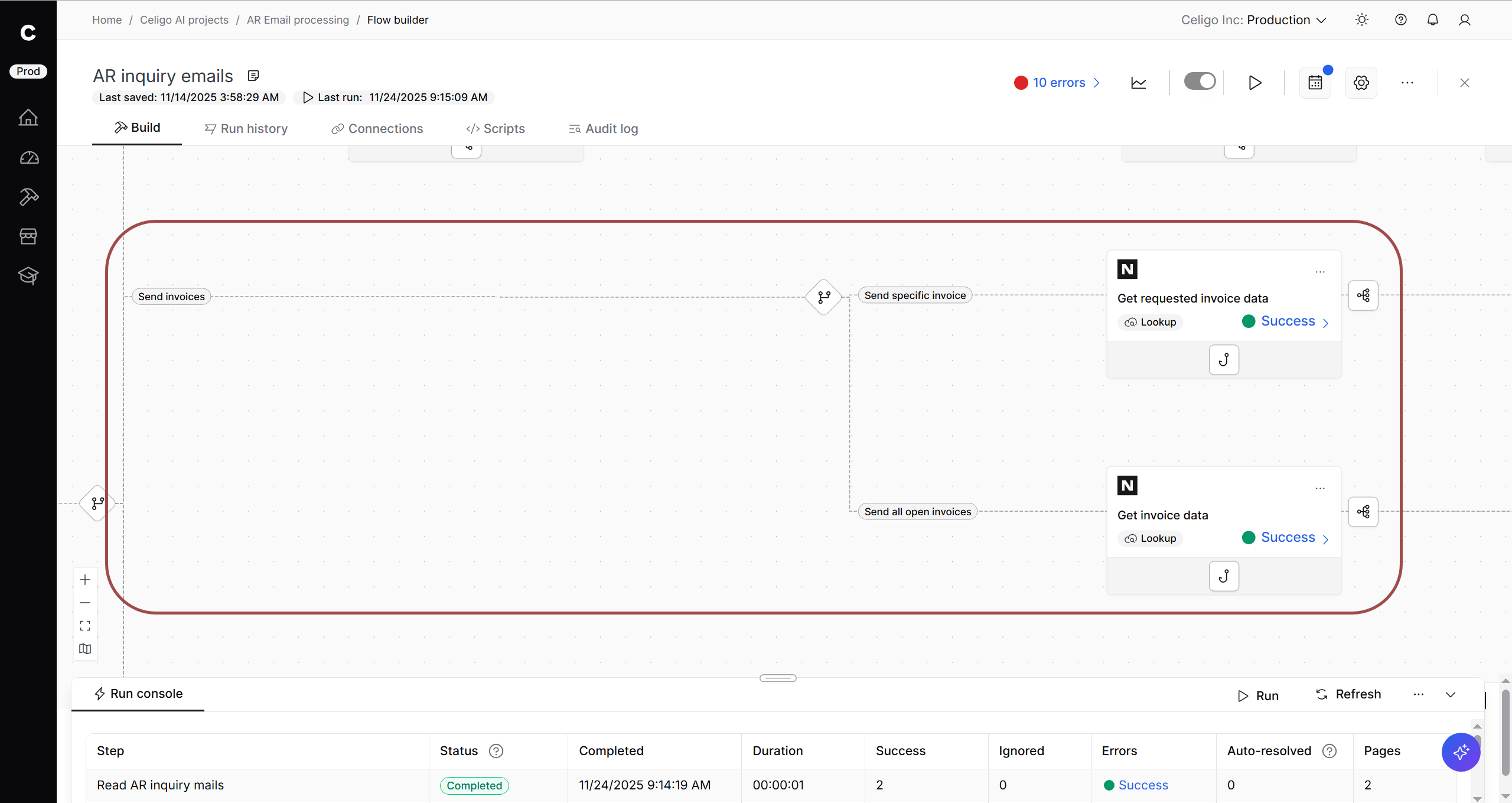Open flow settings gear icon
The width and height of the screenshot is (1512, 803).
(1361, 83)
